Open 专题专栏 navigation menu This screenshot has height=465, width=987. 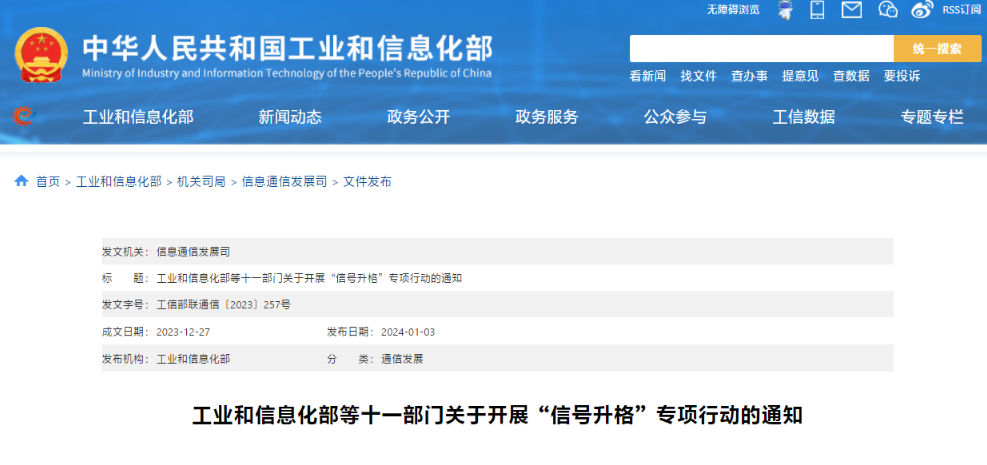pos(932,117)
